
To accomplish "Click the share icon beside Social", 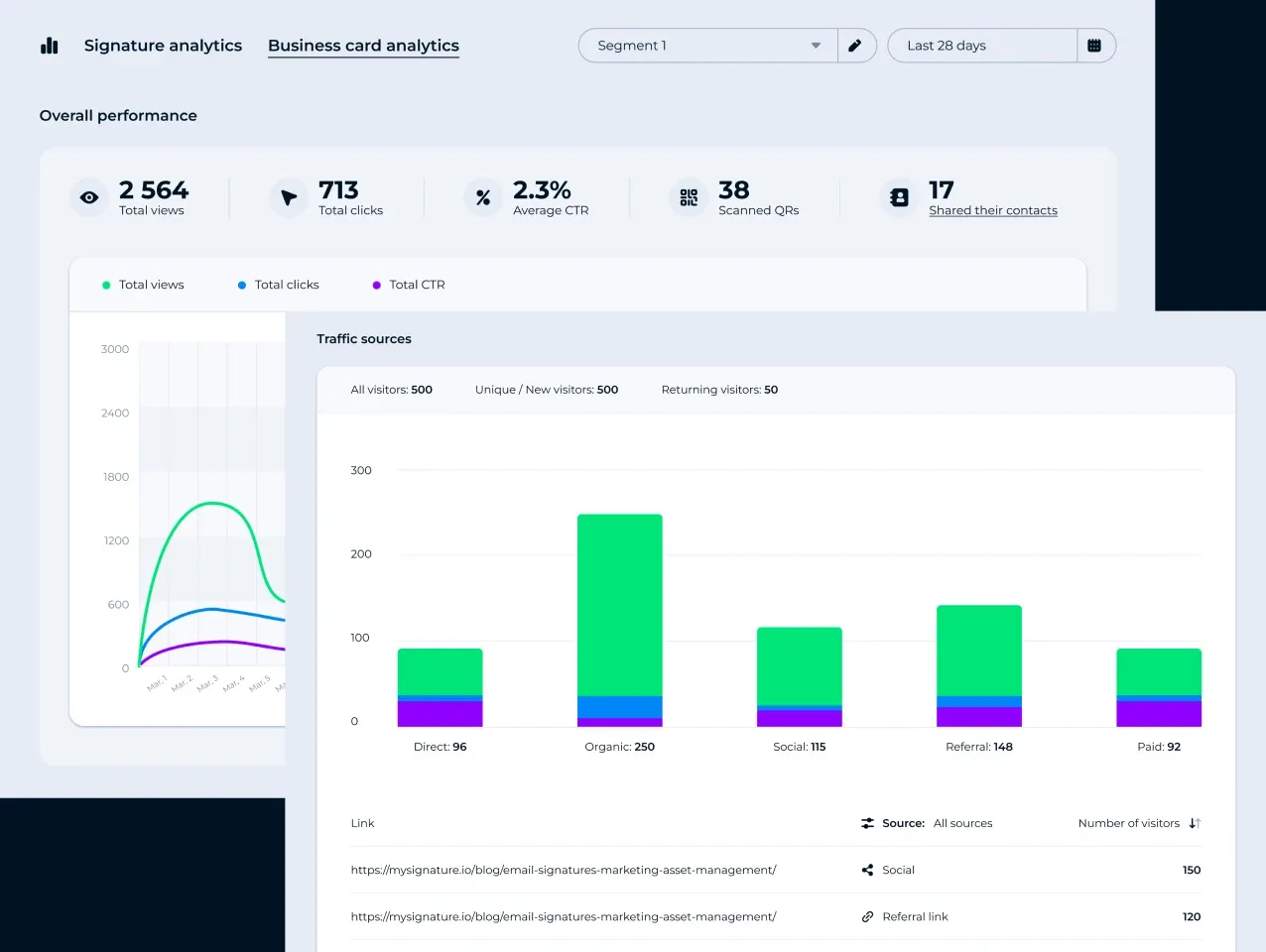I will click(868, 870).
